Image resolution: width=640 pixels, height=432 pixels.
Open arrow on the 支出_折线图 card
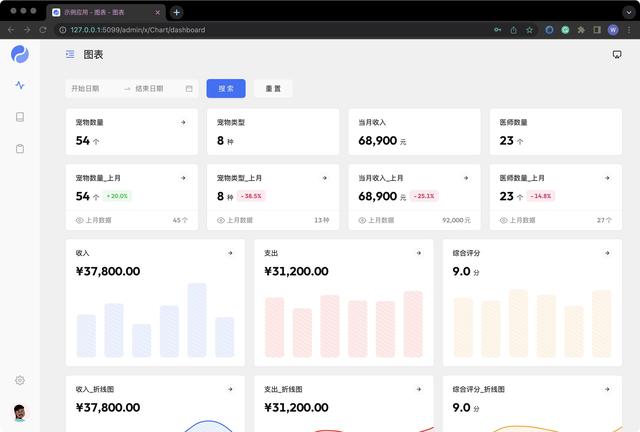[x=419, y=389]
